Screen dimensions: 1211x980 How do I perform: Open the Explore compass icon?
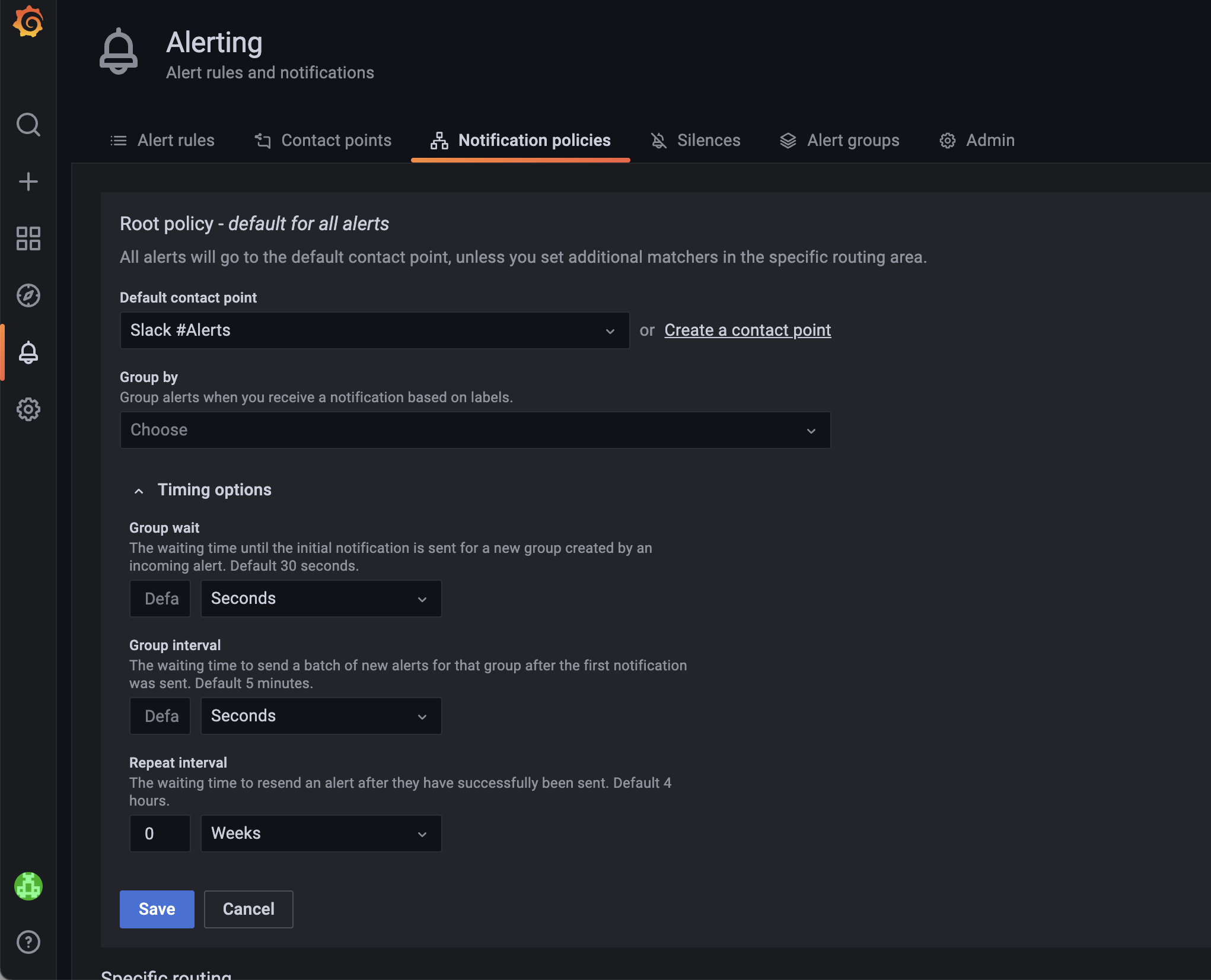28,295
